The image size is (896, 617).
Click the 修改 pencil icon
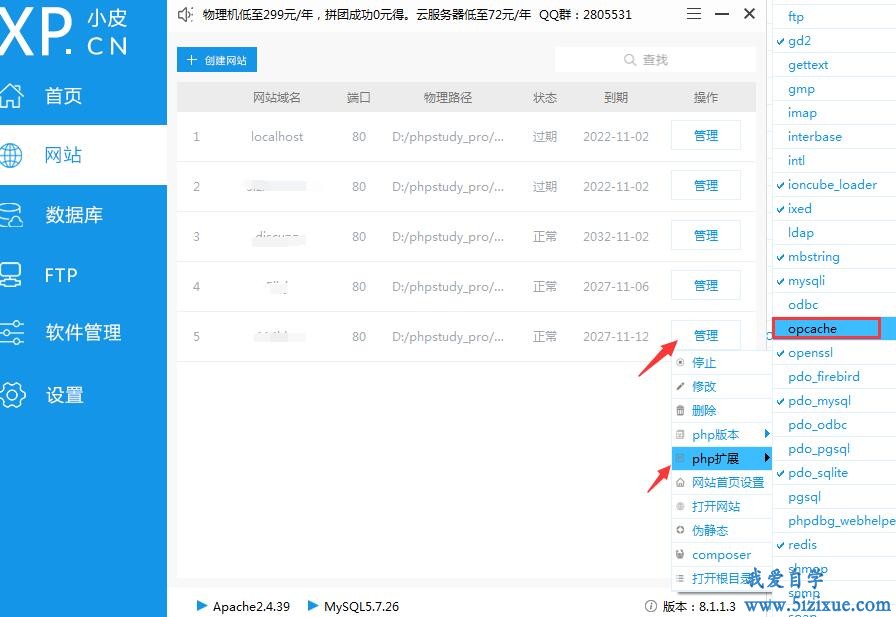pos(680,386)
